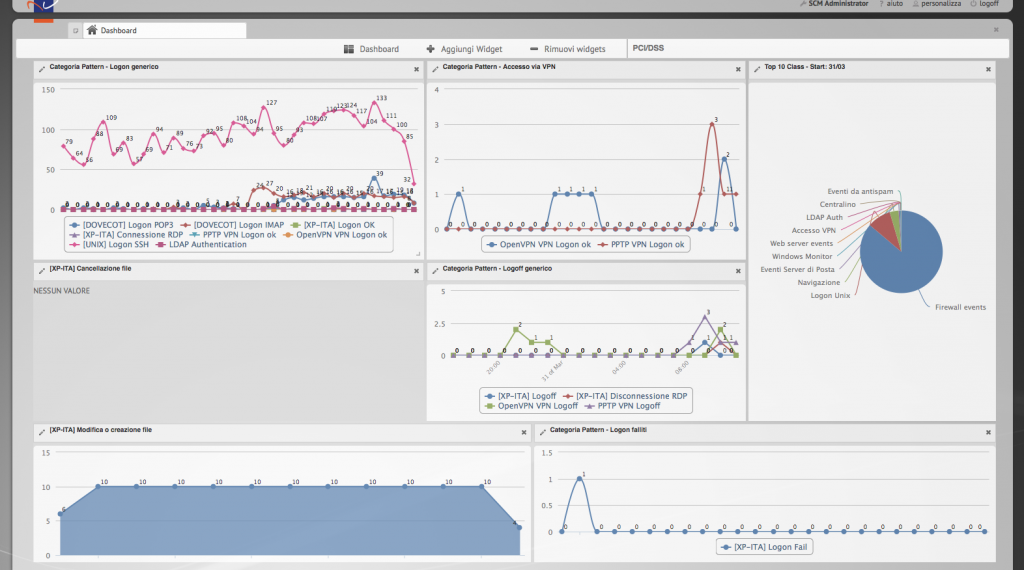Click the plus icon for Aggiungi Widget
This screenshot has width=1024, height=570.
click(x=430, y=49)
